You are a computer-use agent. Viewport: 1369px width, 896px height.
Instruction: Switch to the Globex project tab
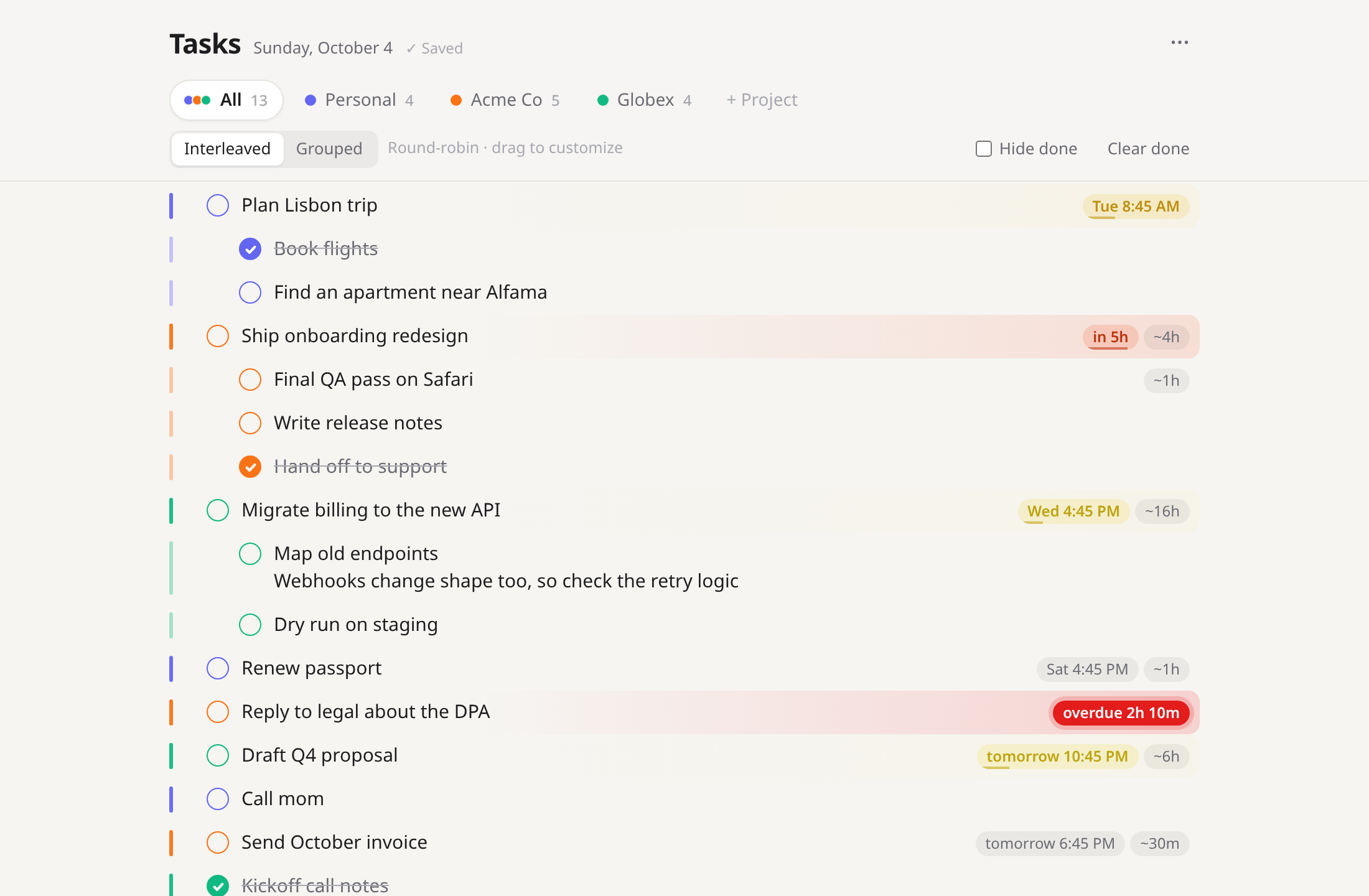click(x=645, y=100)
